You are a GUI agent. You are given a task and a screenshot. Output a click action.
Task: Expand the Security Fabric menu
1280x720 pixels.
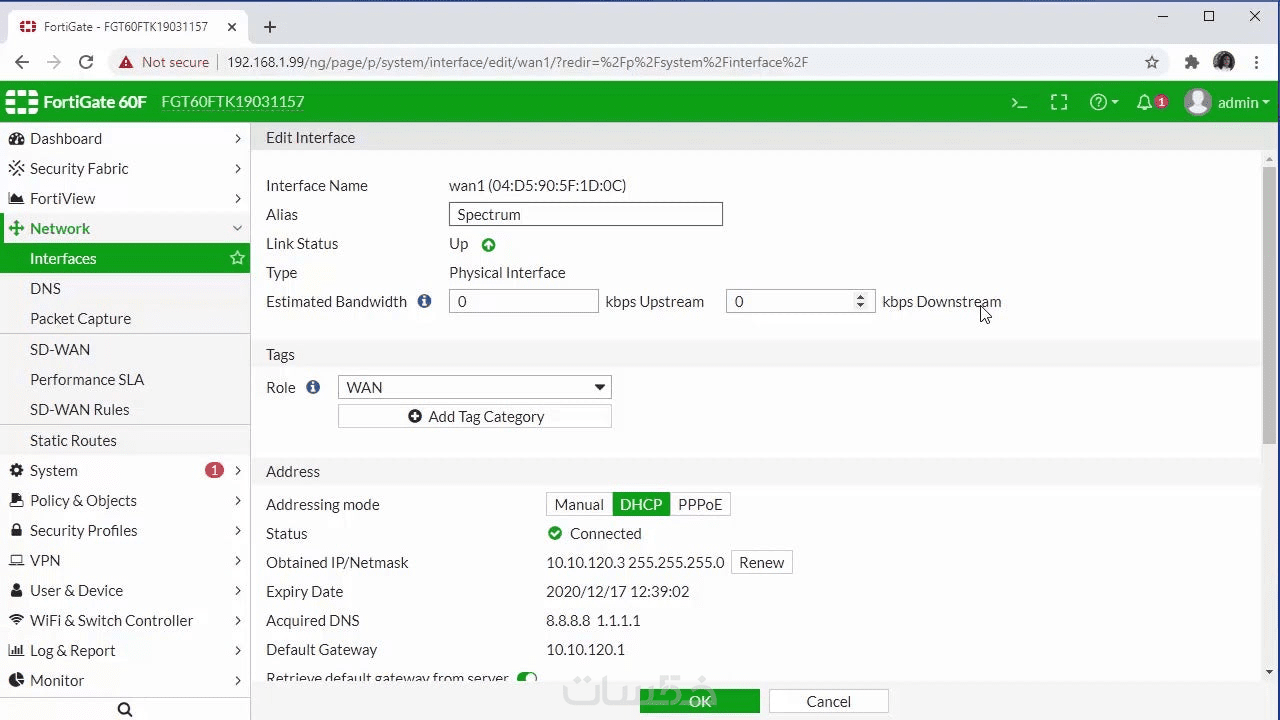tap(125, 168)
